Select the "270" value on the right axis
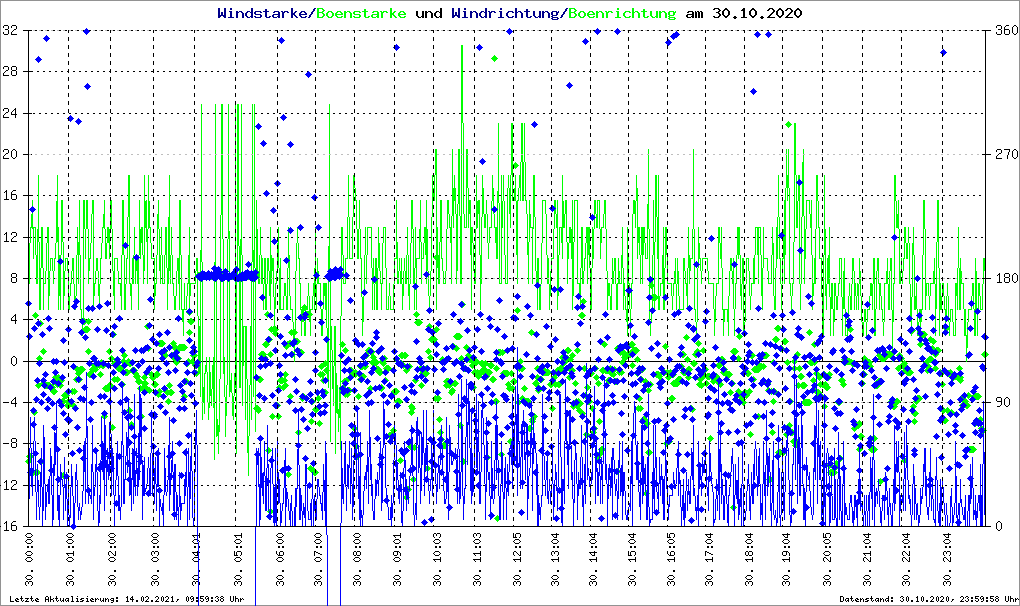Screen dimensions: 1020x606 (x=1005, y=155)
